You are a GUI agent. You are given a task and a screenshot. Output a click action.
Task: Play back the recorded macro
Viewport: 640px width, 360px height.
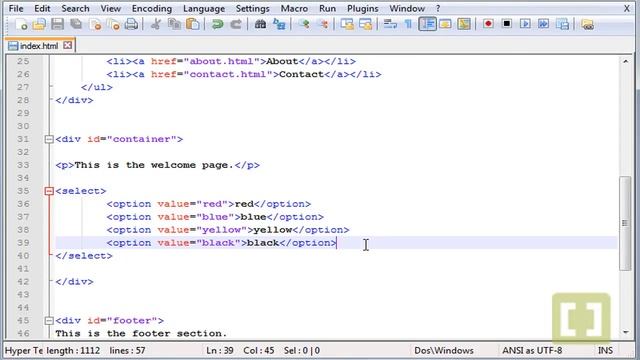[525, 24]
